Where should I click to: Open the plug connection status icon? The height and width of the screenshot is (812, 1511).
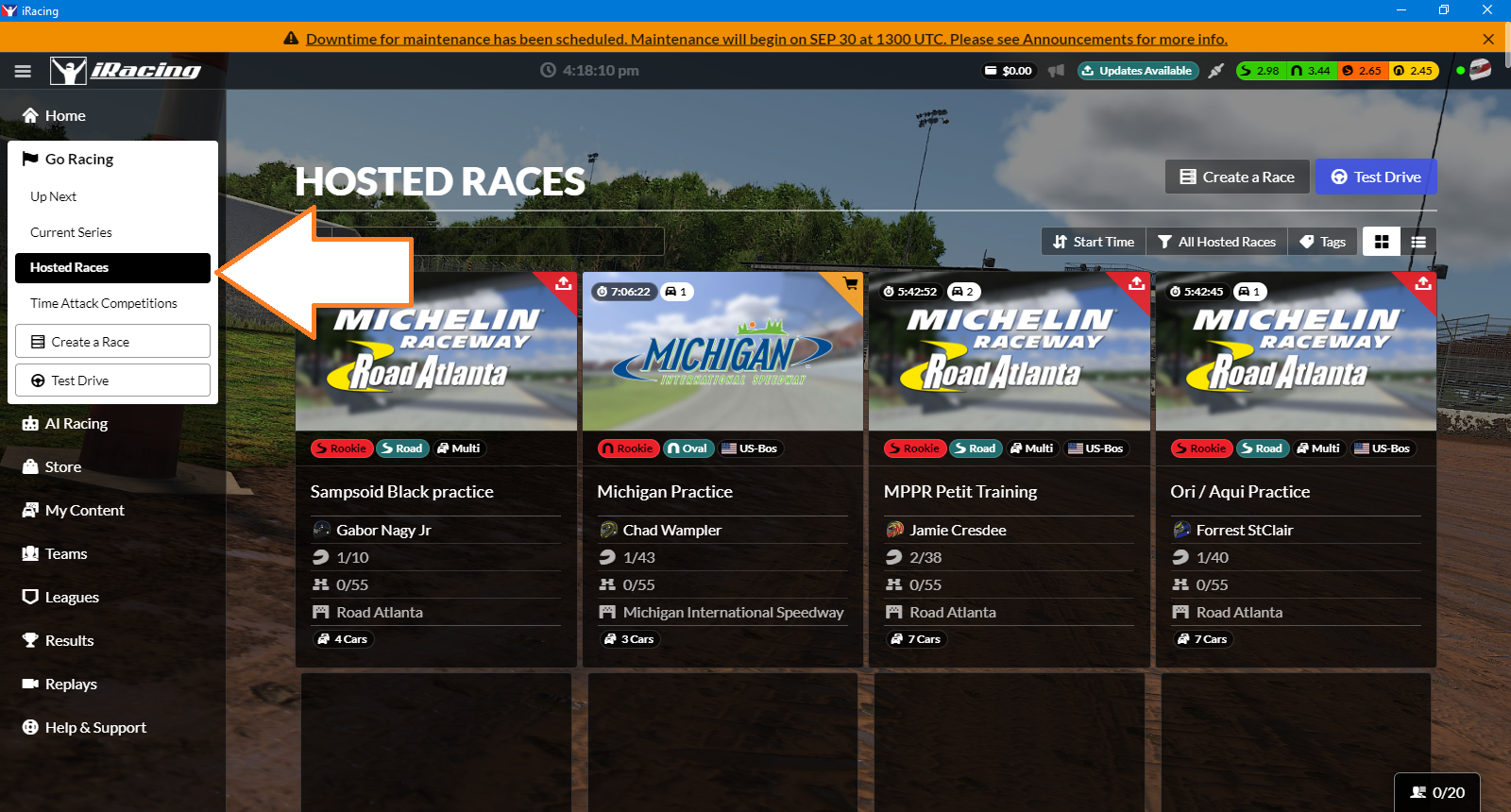(1216, 71)
